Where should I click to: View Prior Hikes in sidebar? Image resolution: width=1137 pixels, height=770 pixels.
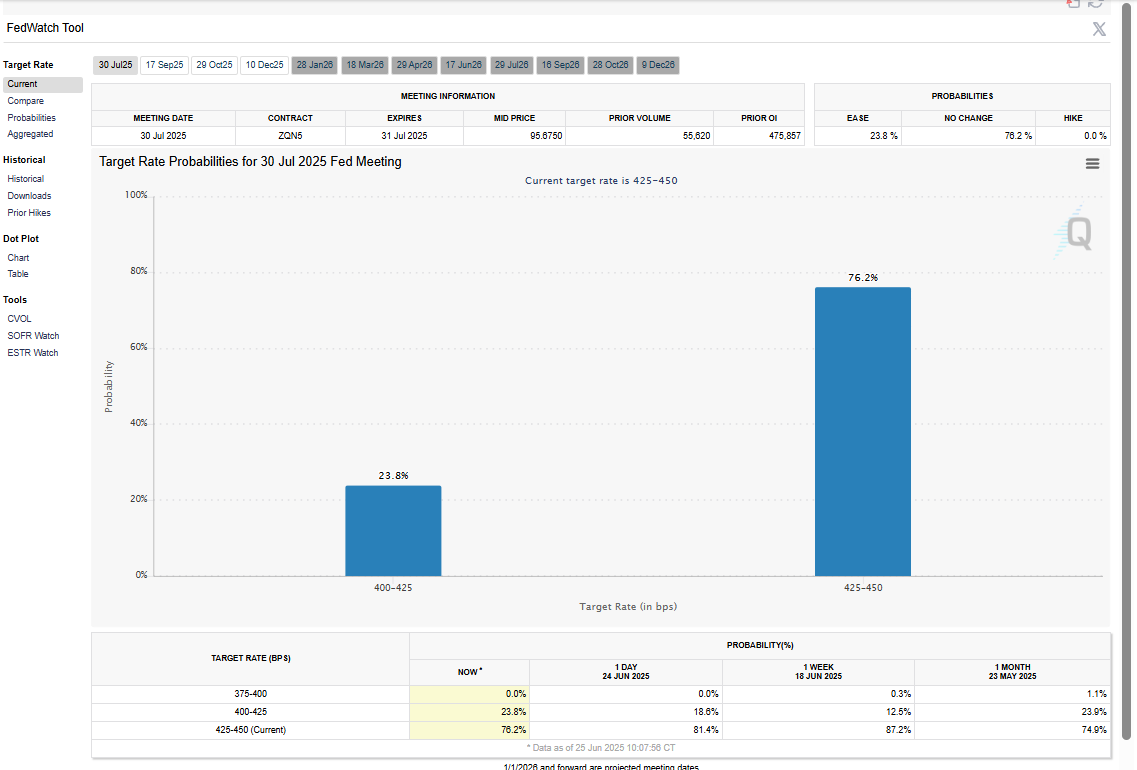pyautogui.click(x=29, y=213)
